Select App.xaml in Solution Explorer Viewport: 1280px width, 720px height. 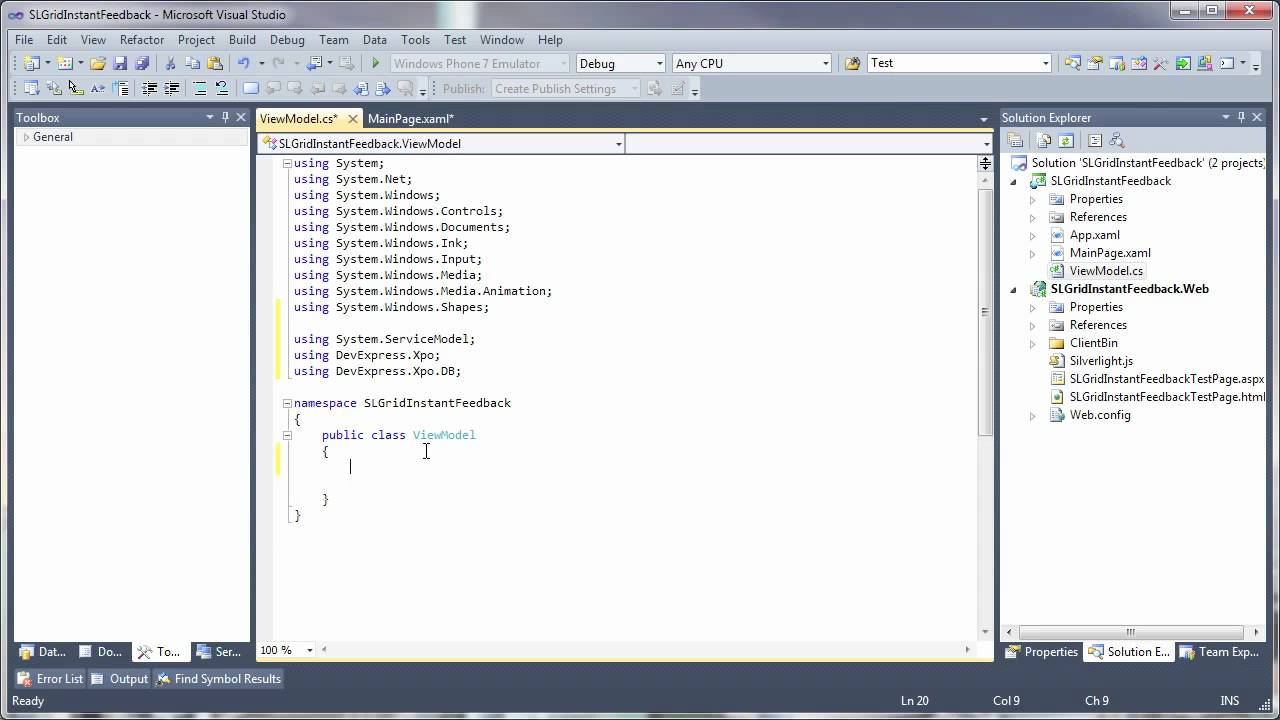pyautogui.click(x=1094, y=235)
